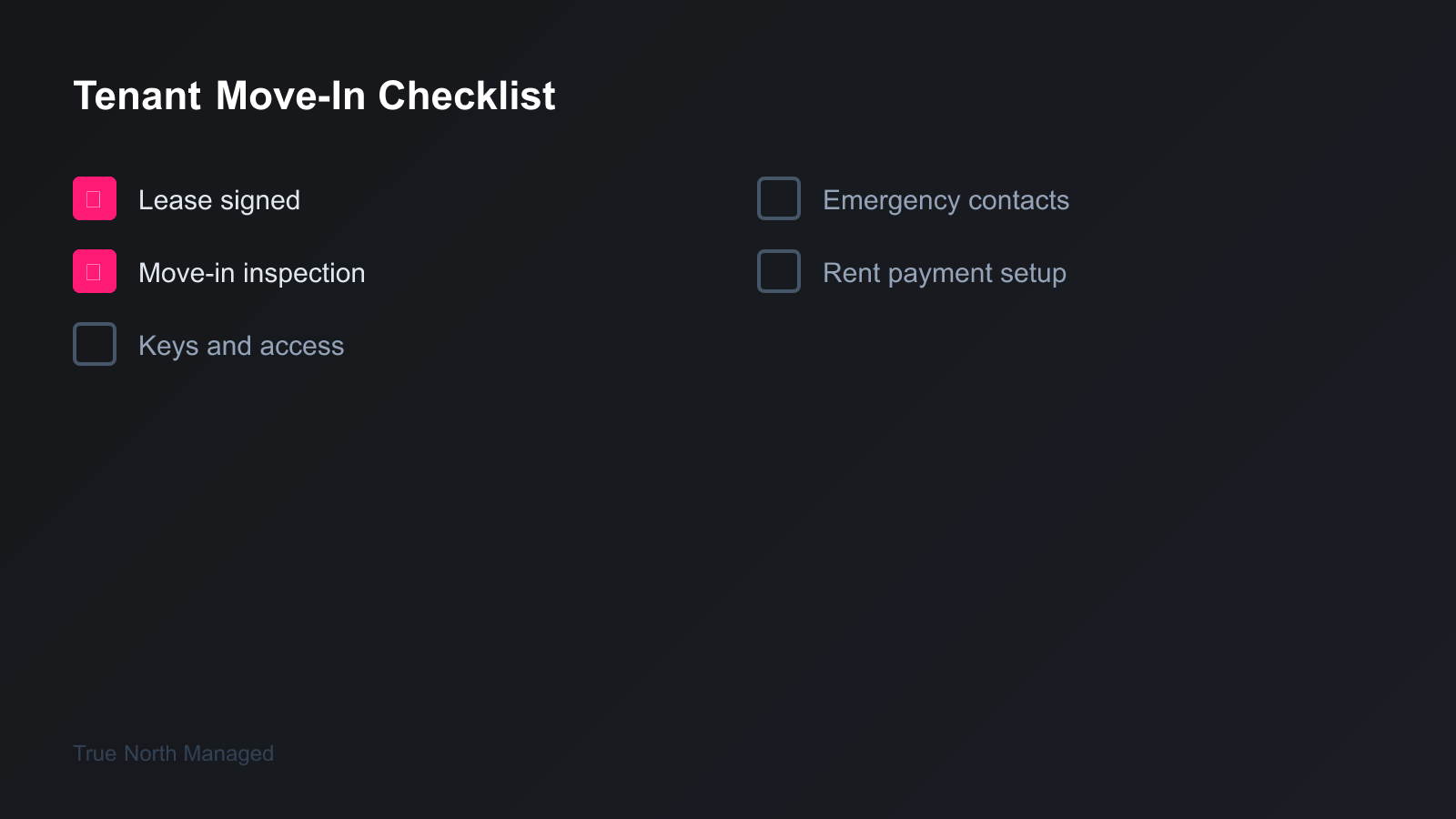Click the Tenant Move-In Checklist title
This screenshot has width=1456, height=819.
coord(315,96)
